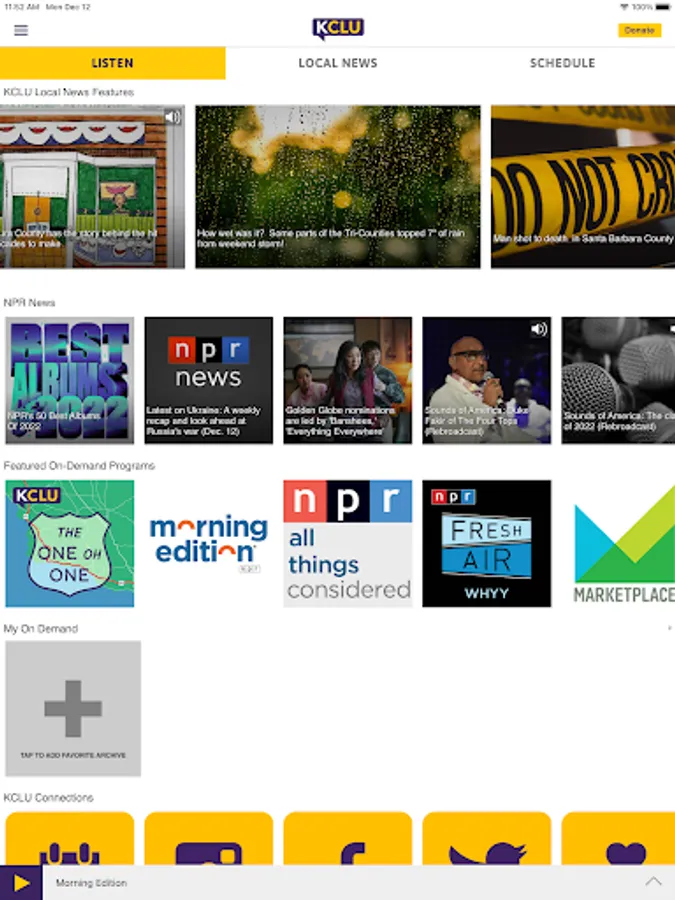Open the heart icon connection tile
This screenshot has height=900, width=675.
point(618,839)
